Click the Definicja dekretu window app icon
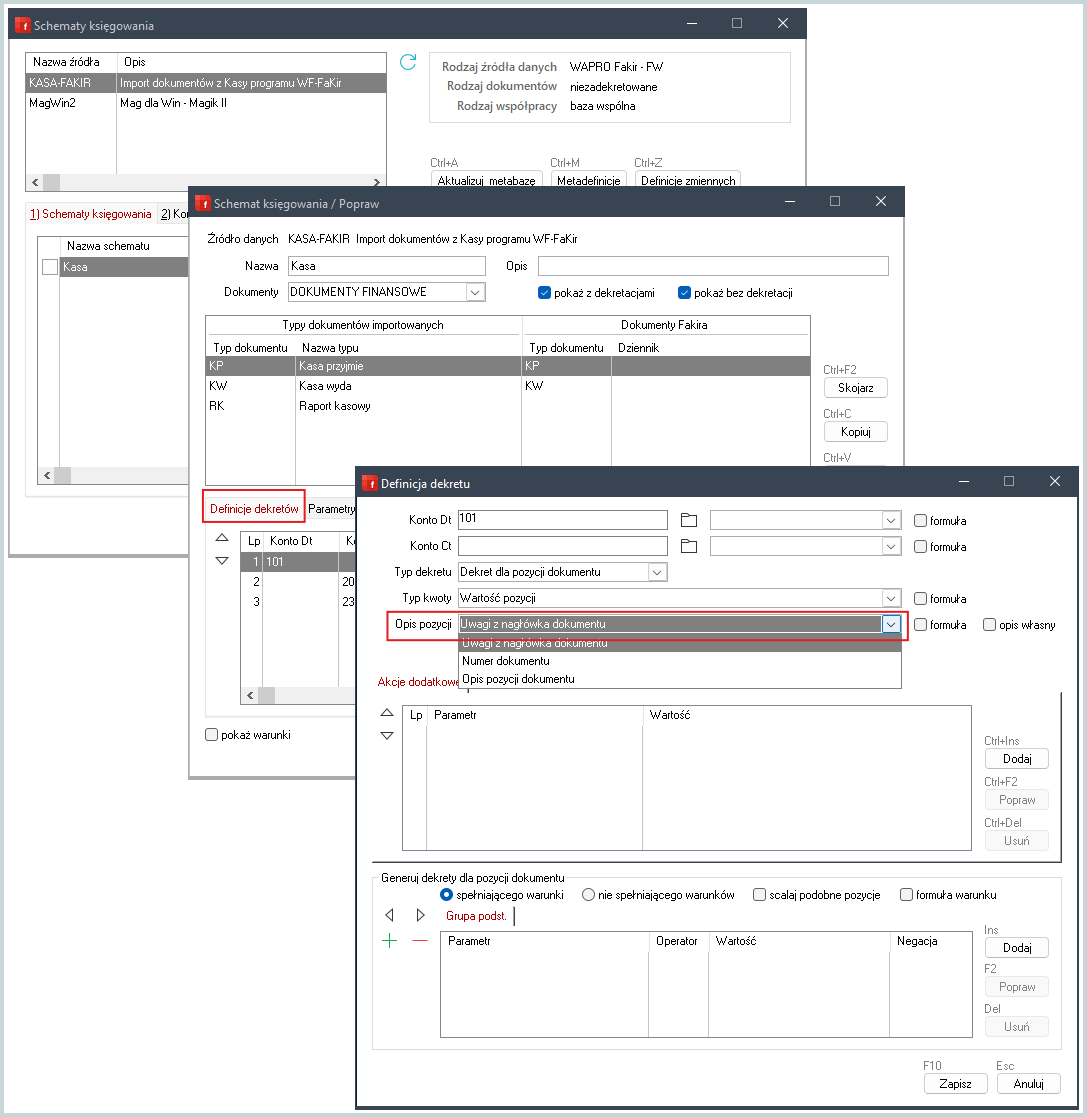 pos(370,483)
